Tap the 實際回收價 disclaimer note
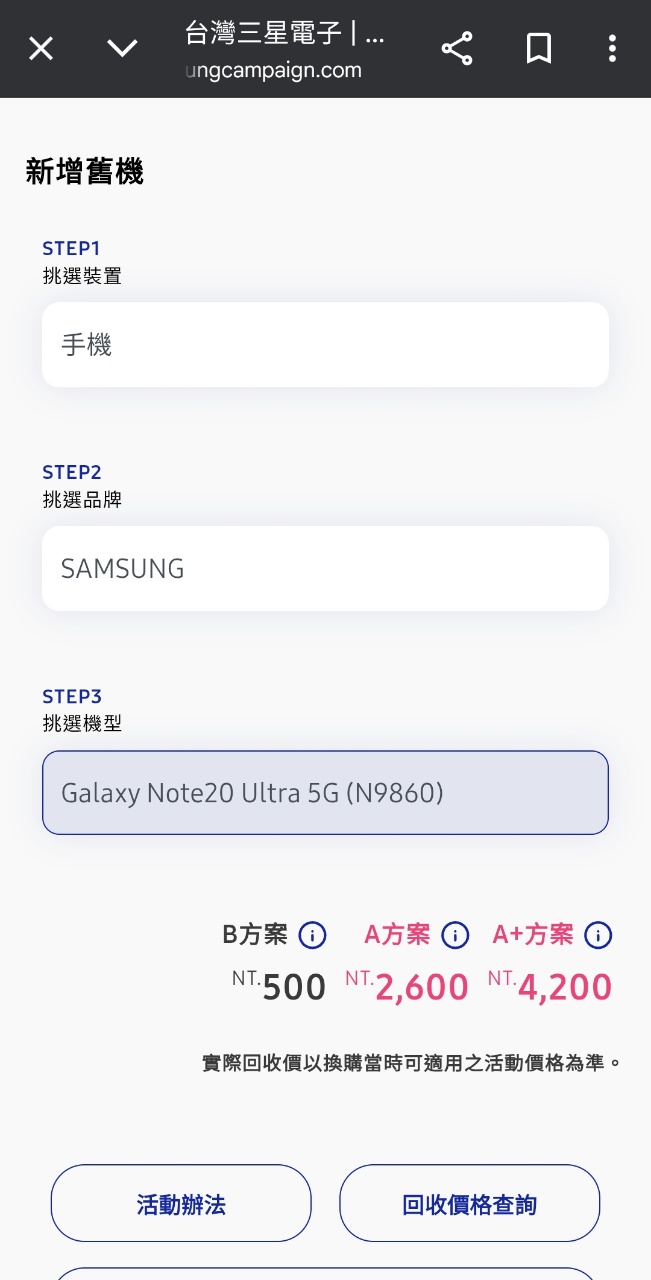Viewport: 651px width, 1280px height. [412, 1062]
